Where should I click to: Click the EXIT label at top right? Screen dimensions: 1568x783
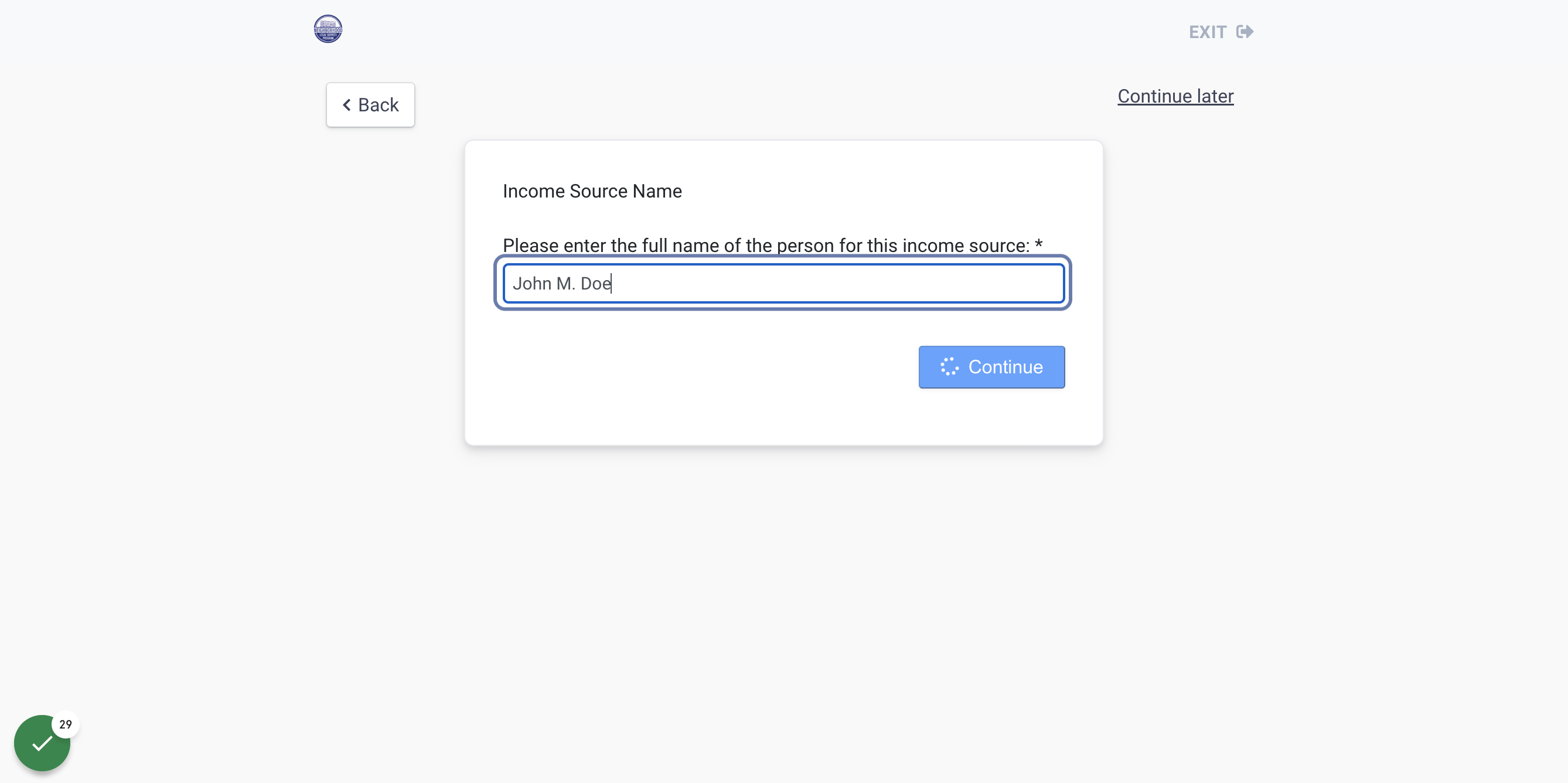(x=1208, y=32)
